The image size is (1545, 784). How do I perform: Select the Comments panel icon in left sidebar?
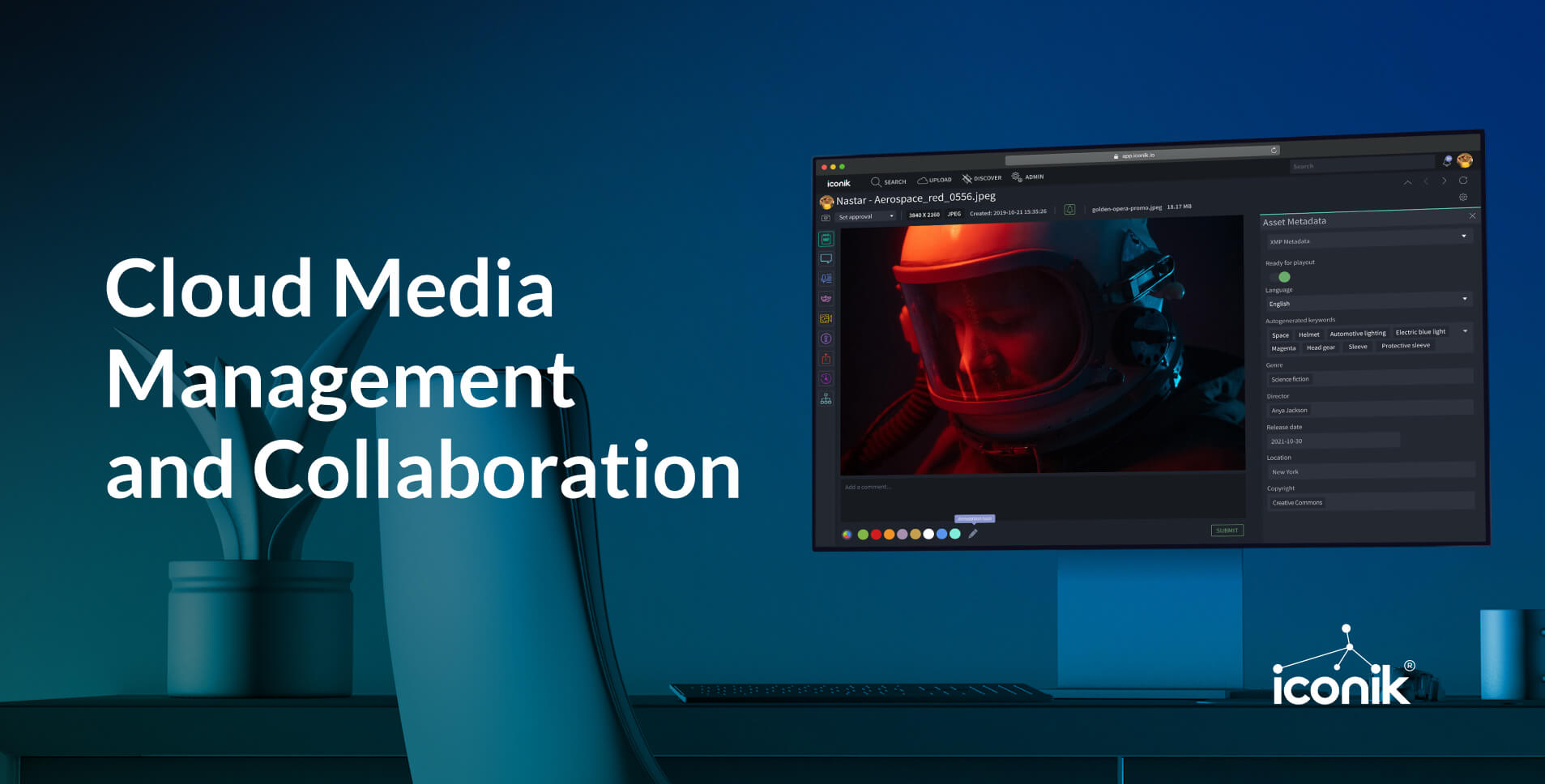tap(826, 258)
